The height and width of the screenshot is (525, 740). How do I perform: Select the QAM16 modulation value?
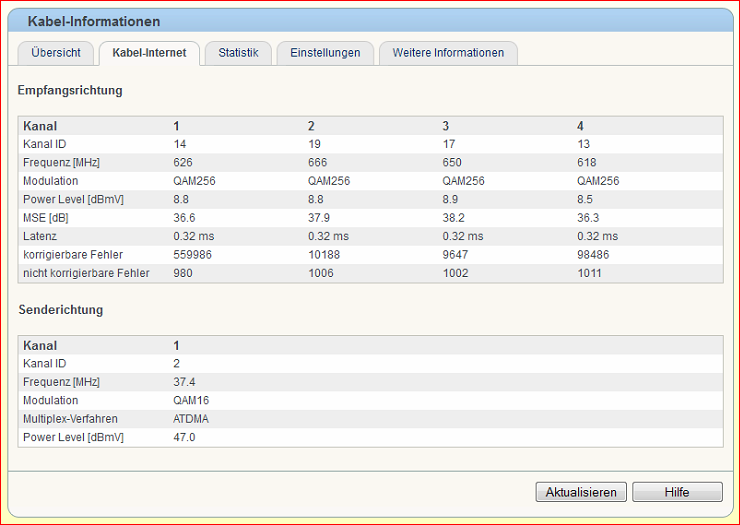point(191,401)
